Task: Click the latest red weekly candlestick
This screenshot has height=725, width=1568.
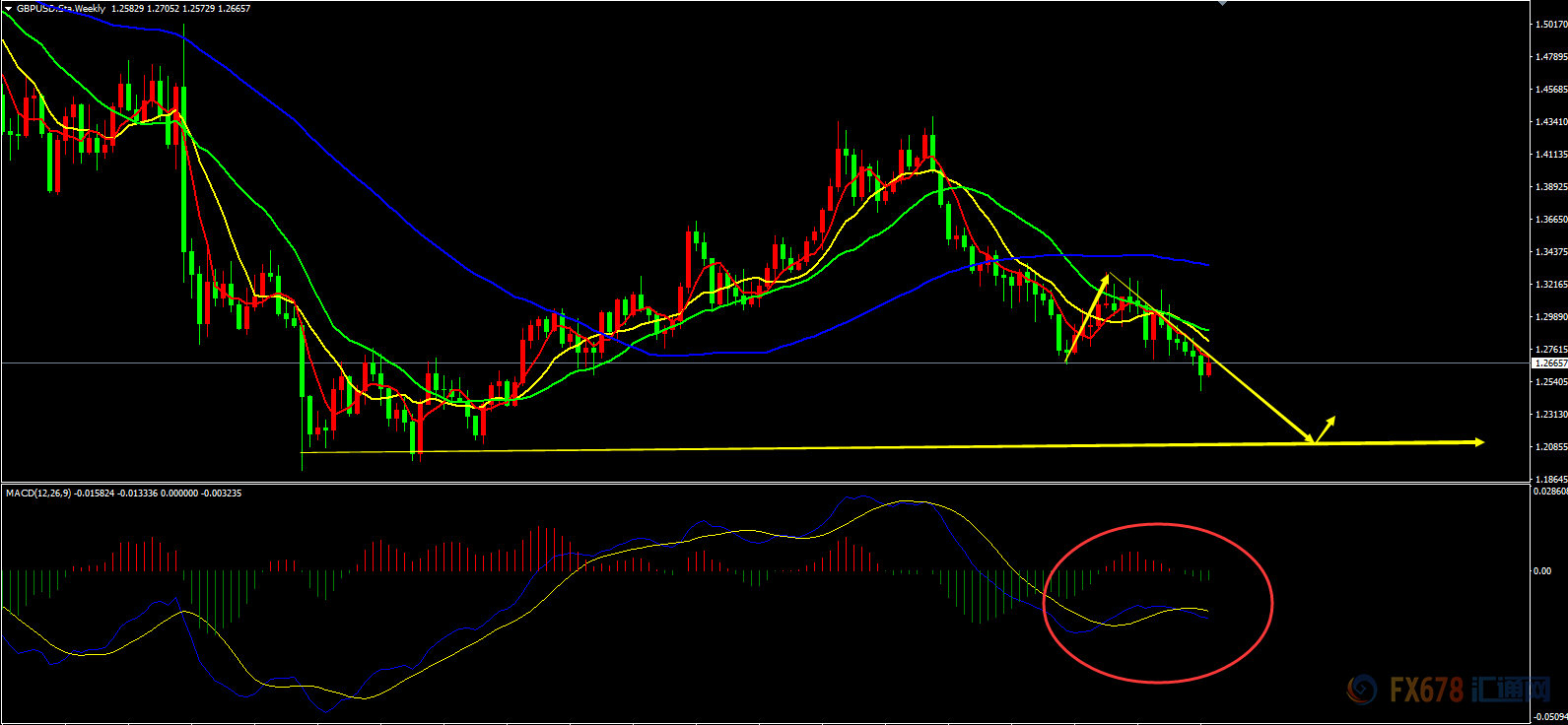Action: click(1209, 369)
